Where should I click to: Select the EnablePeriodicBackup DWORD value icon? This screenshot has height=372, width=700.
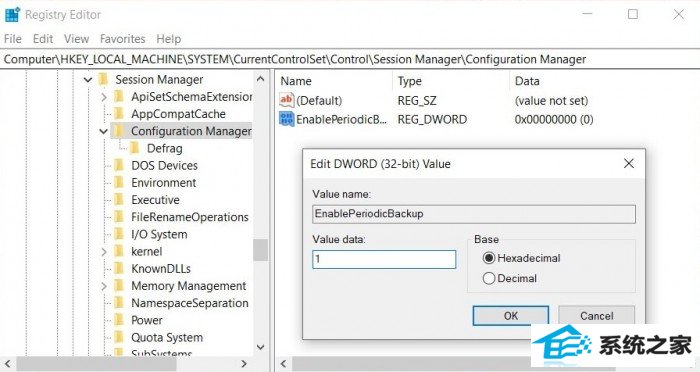point(287,119)
